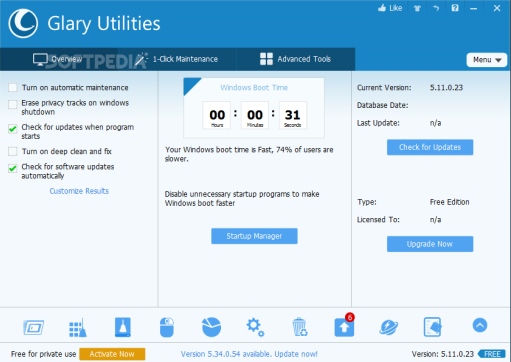Click the orange Activate Now button
511x362 pixels.
click(x=112, y=354)
